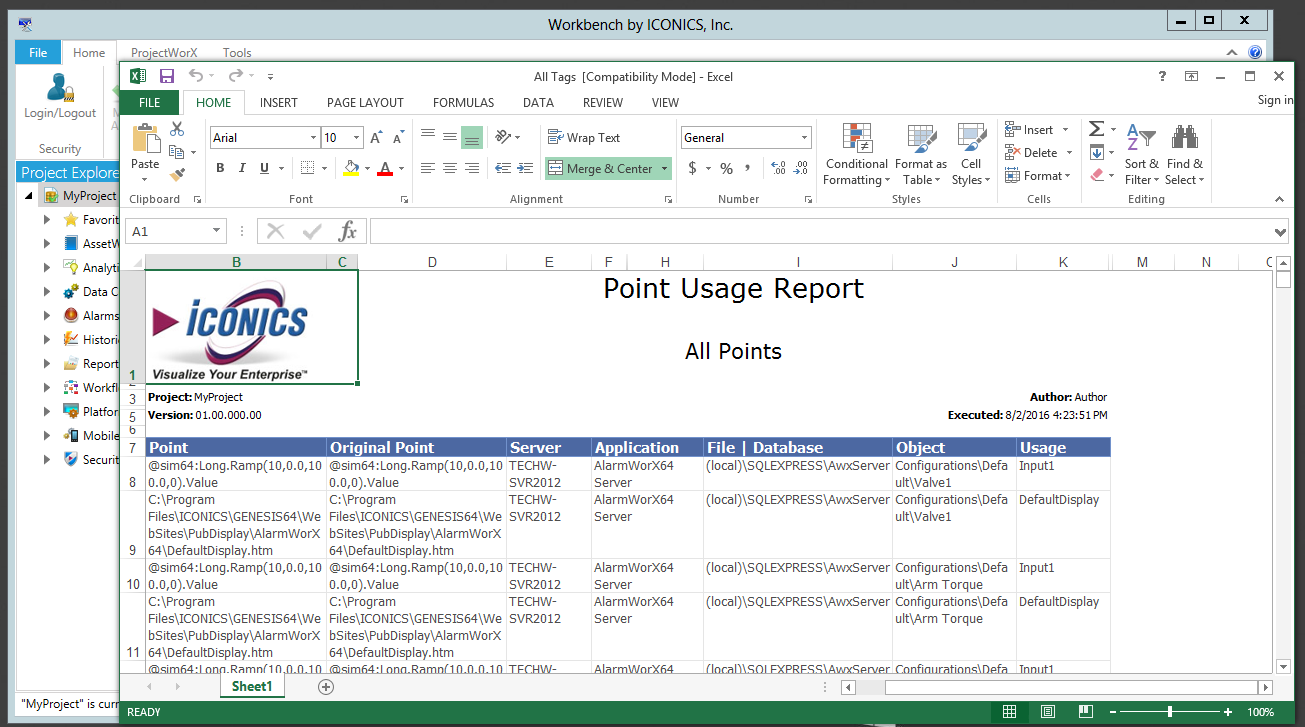Click the Cut scissors icon
1305x727 pixels.
(x=177, y=129)
